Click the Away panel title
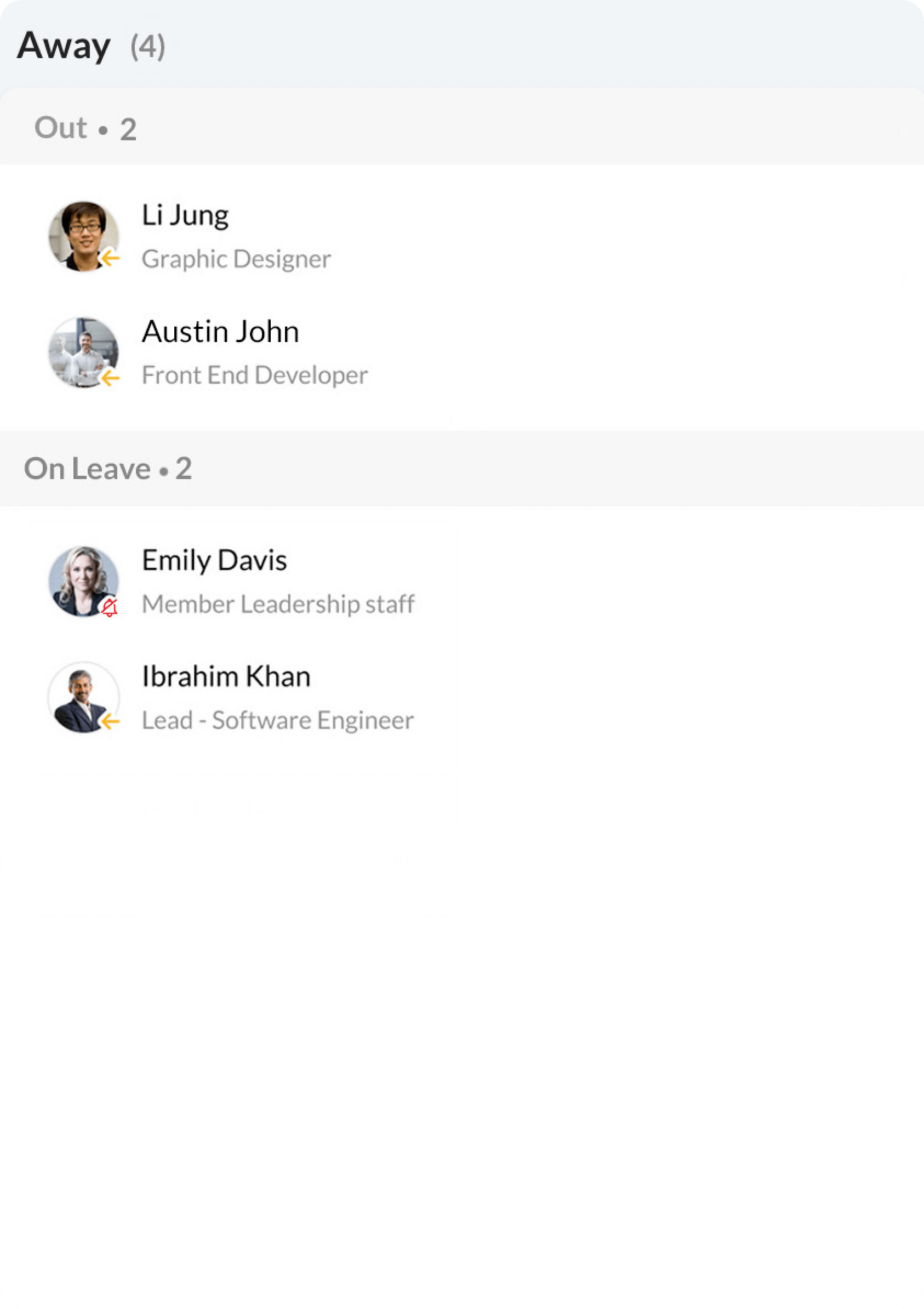 click(x=64, y=45)
